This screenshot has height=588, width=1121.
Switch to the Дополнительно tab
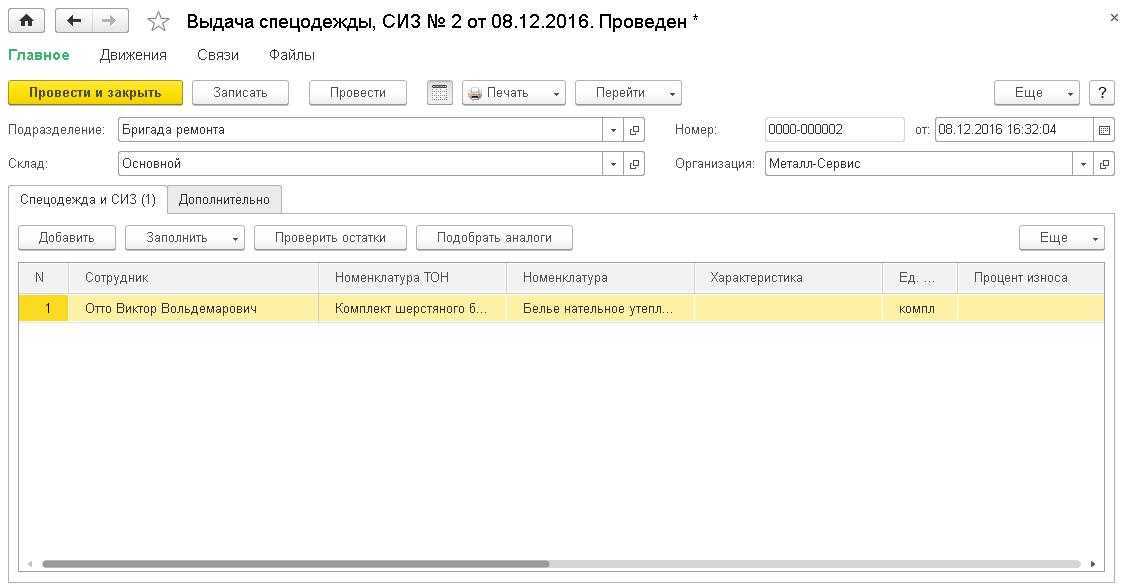pos(224,199)
